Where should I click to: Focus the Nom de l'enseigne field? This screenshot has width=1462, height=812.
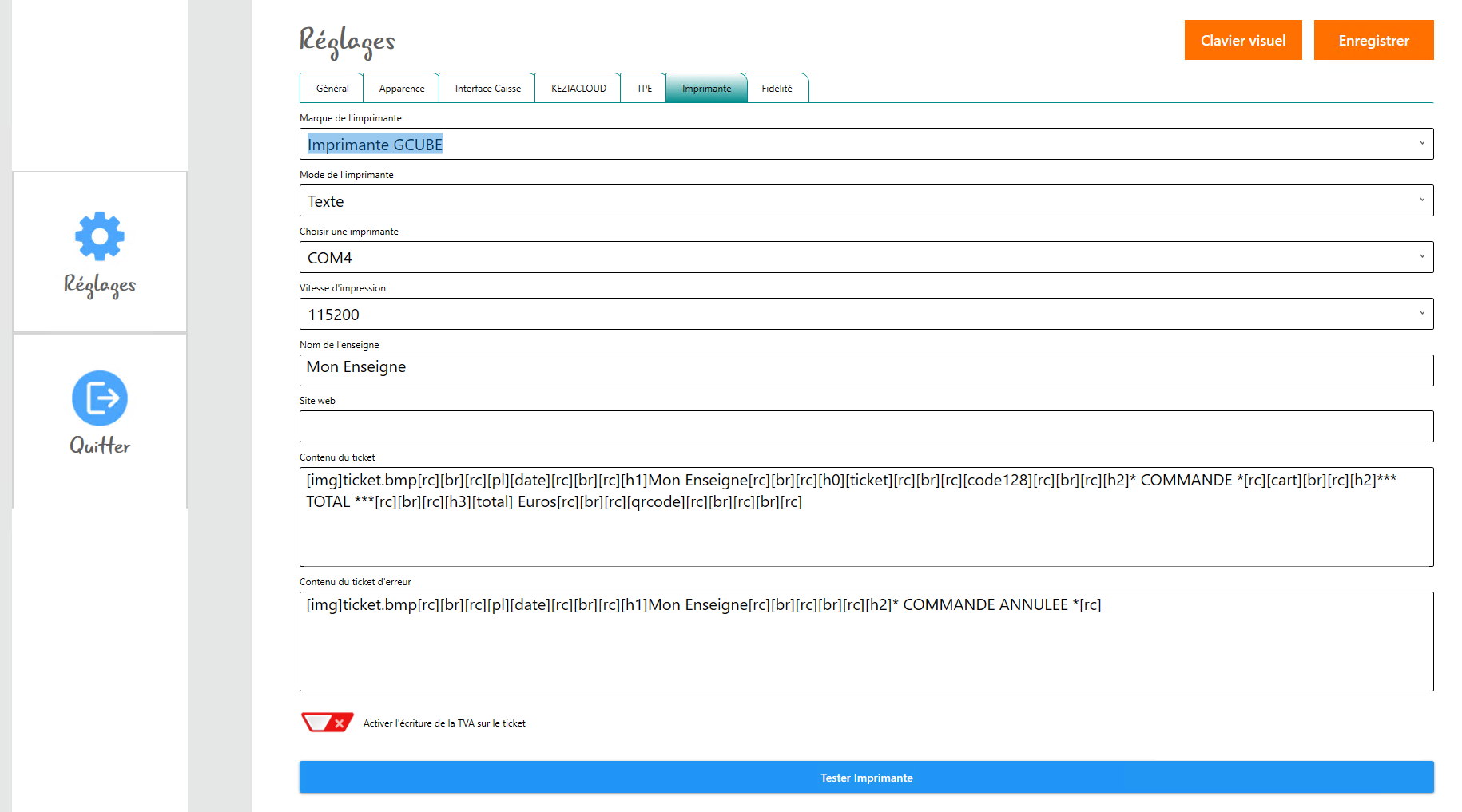[x=866, y=370]
